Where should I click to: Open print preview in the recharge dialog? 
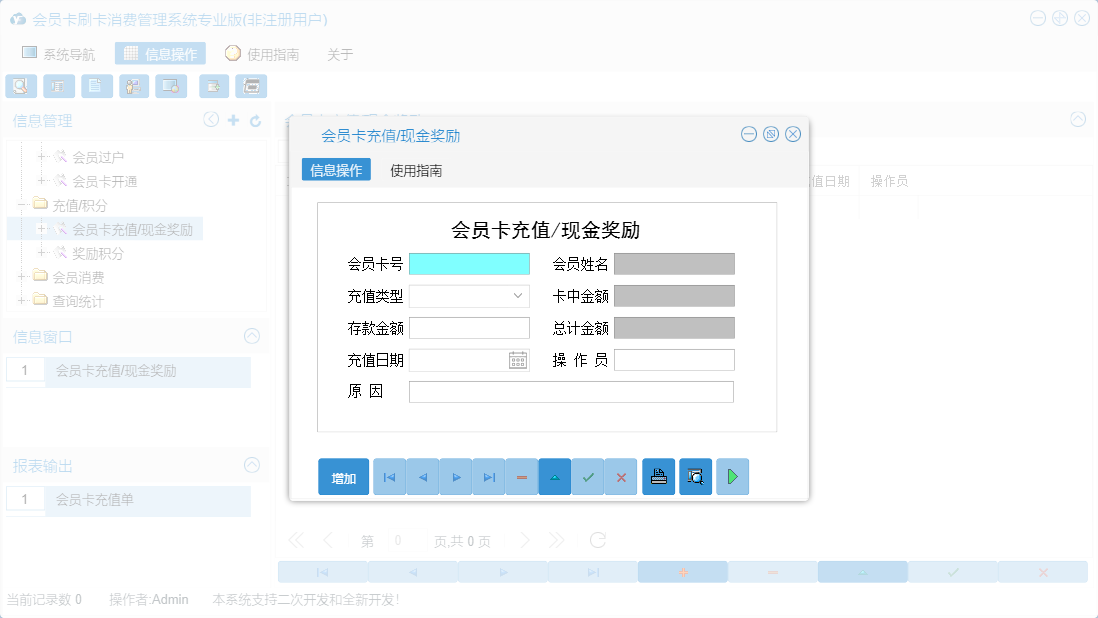click(695, 477)
